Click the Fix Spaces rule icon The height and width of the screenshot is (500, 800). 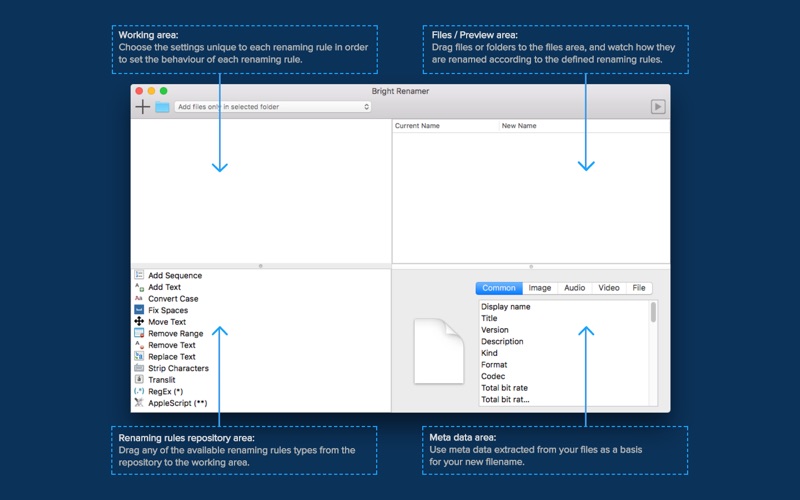tap(139, 310)
